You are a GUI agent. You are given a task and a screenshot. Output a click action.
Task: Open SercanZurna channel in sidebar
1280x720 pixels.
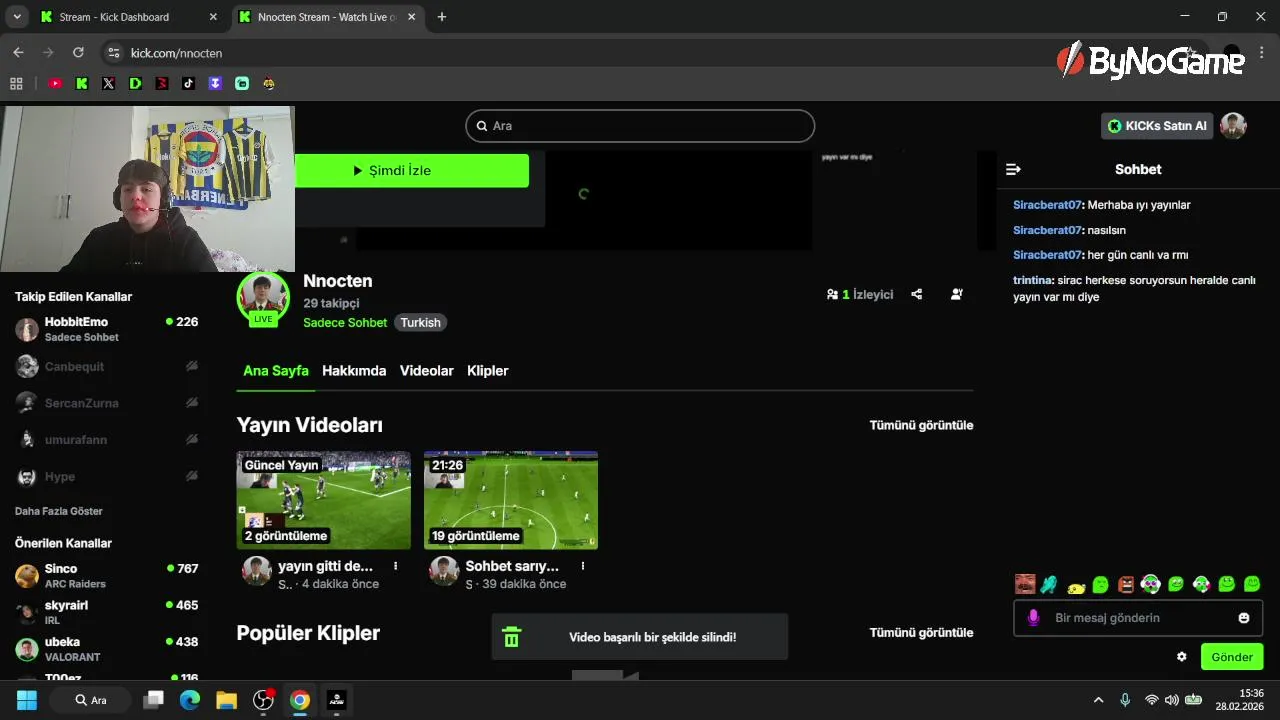pos(107,403)
